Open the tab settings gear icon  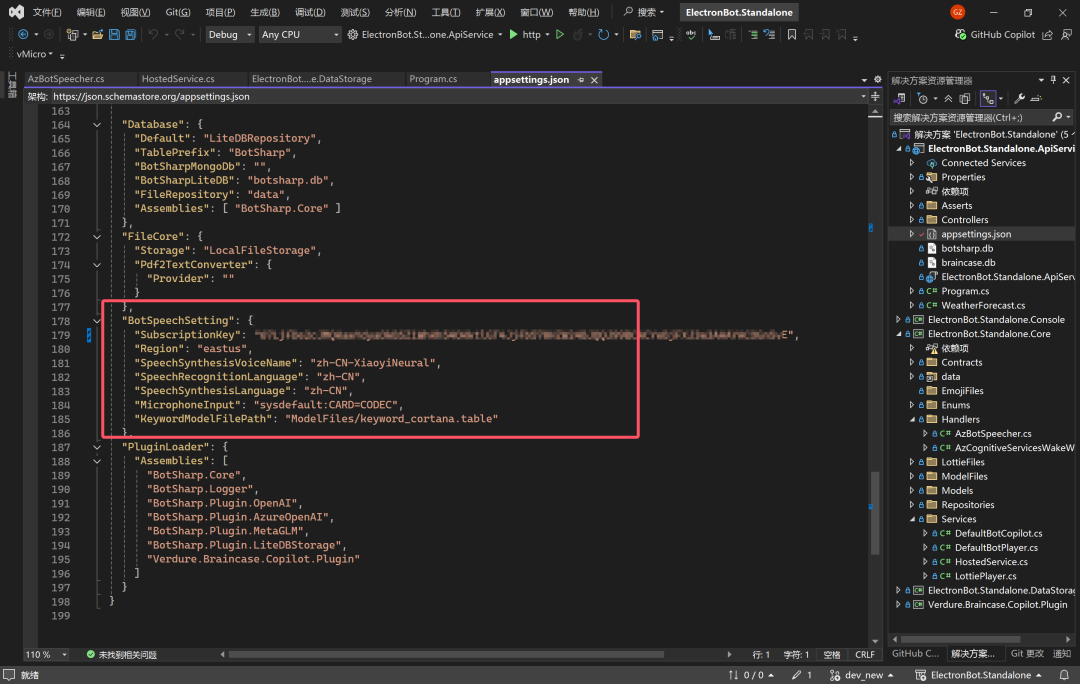pyautogui.click(x=878, y=80)
